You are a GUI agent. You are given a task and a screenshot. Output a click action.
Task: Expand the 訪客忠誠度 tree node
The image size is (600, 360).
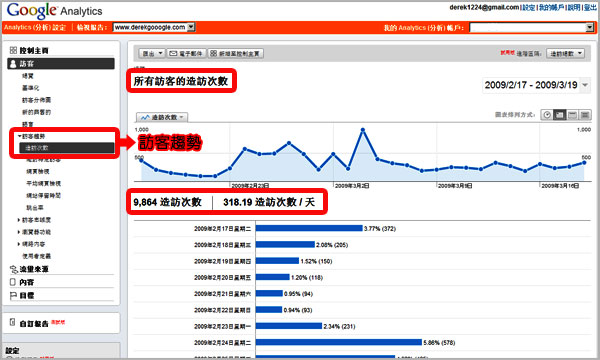[x=19, y=220]
